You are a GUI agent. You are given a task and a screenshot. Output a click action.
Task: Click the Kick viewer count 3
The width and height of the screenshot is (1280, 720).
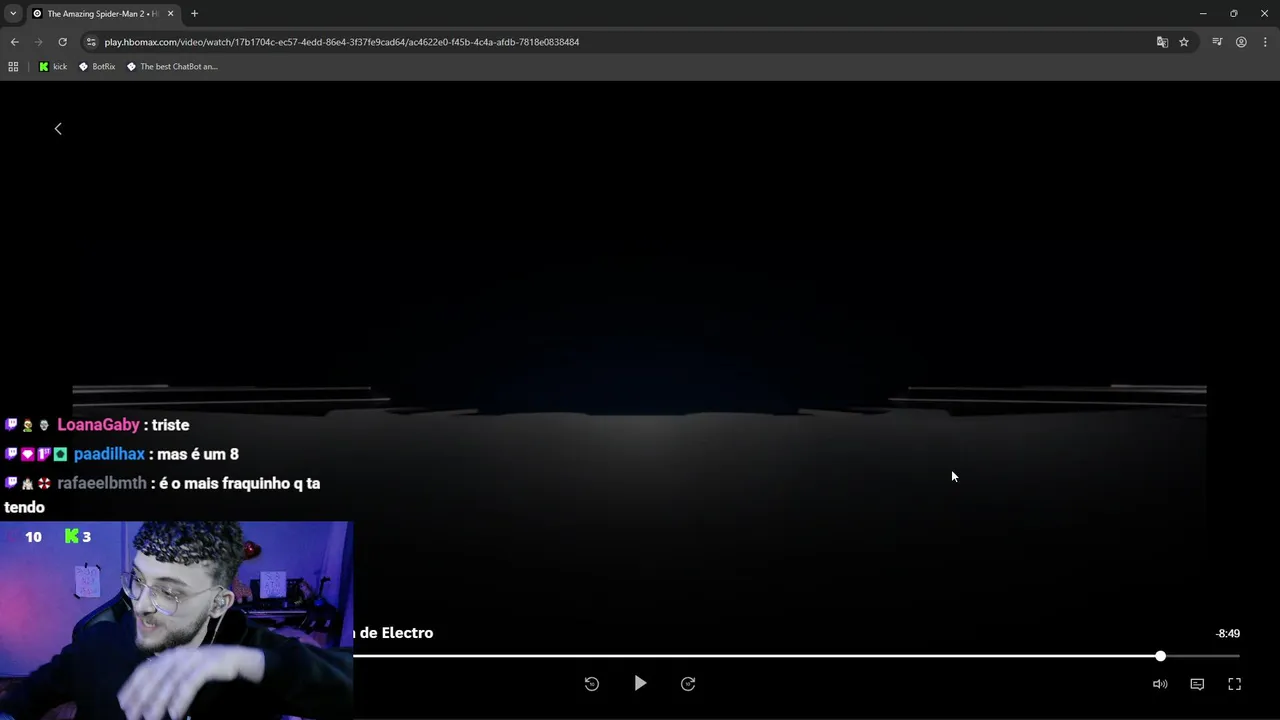point(78,537)
